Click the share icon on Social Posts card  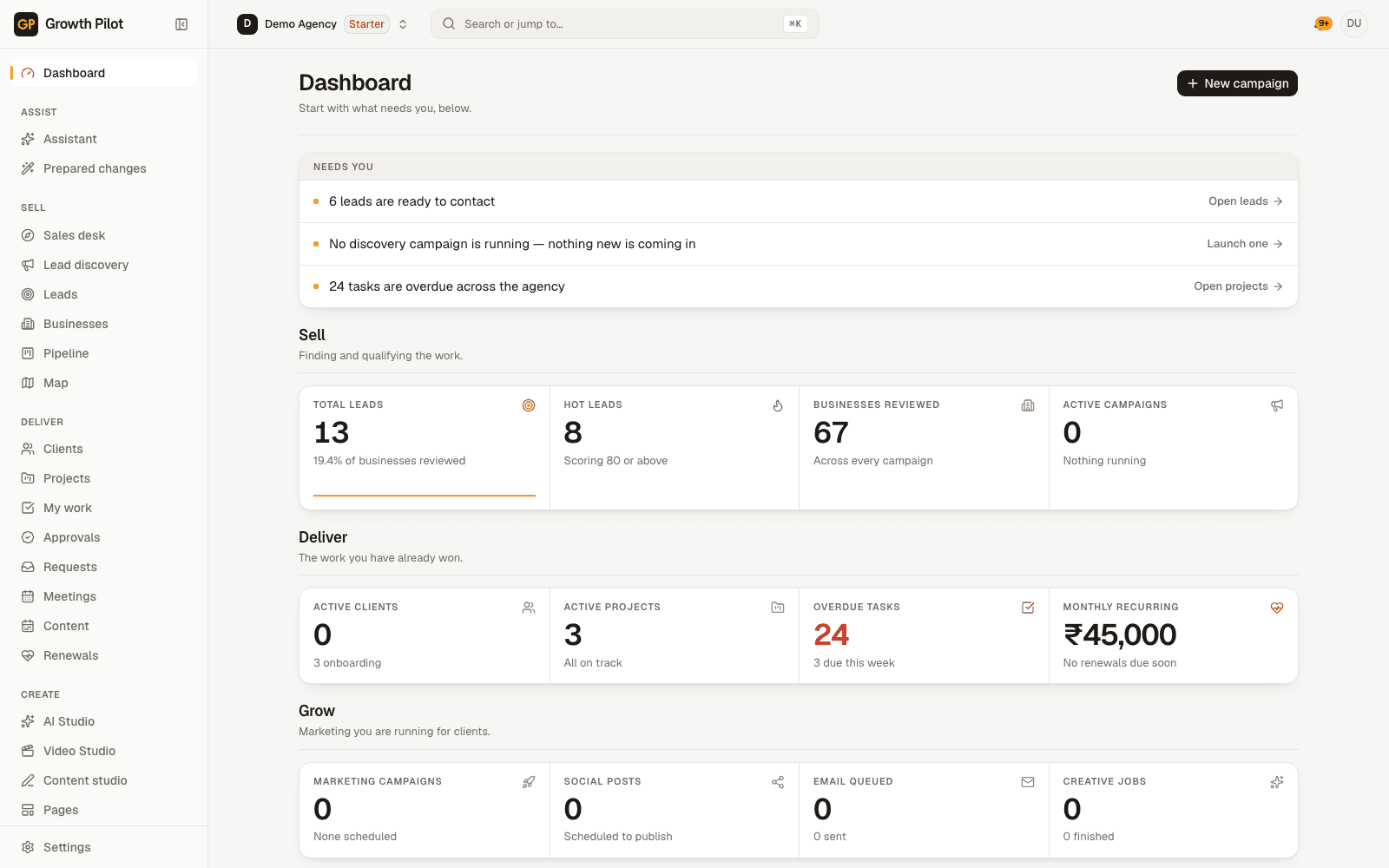click(778, 782)
